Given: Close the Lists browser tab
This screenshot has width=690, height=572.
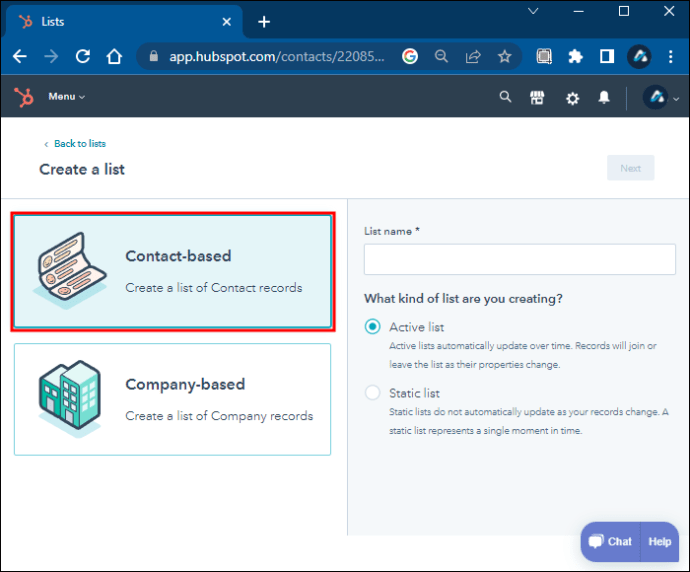Looking at the screenshot, I should click(227, 22).
